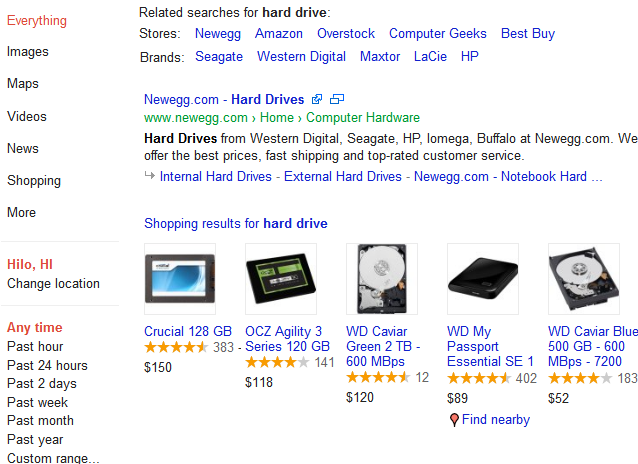Click star rating of Crucial 128 GB
The width and height of the screenshot is (638, 464).
click(x=176, y=348)
